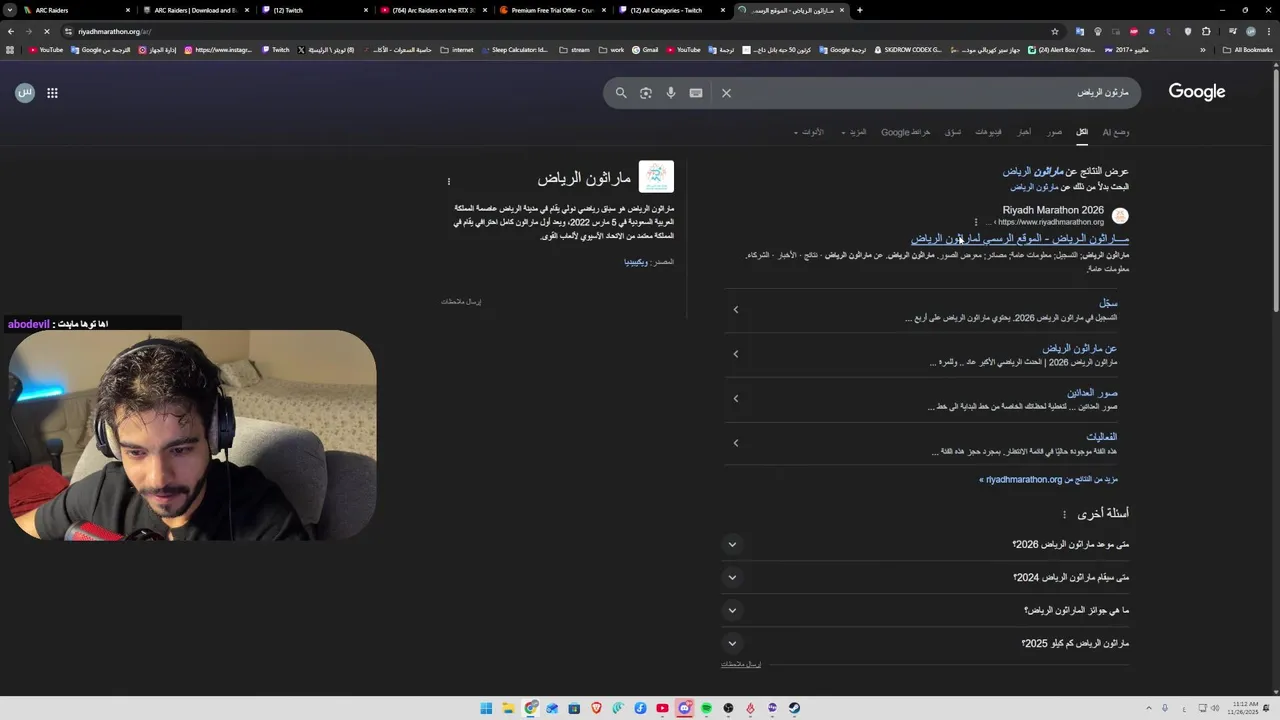Open (12) All Categories - Twitch tab

pyautogui.click(x=672, y=10)
